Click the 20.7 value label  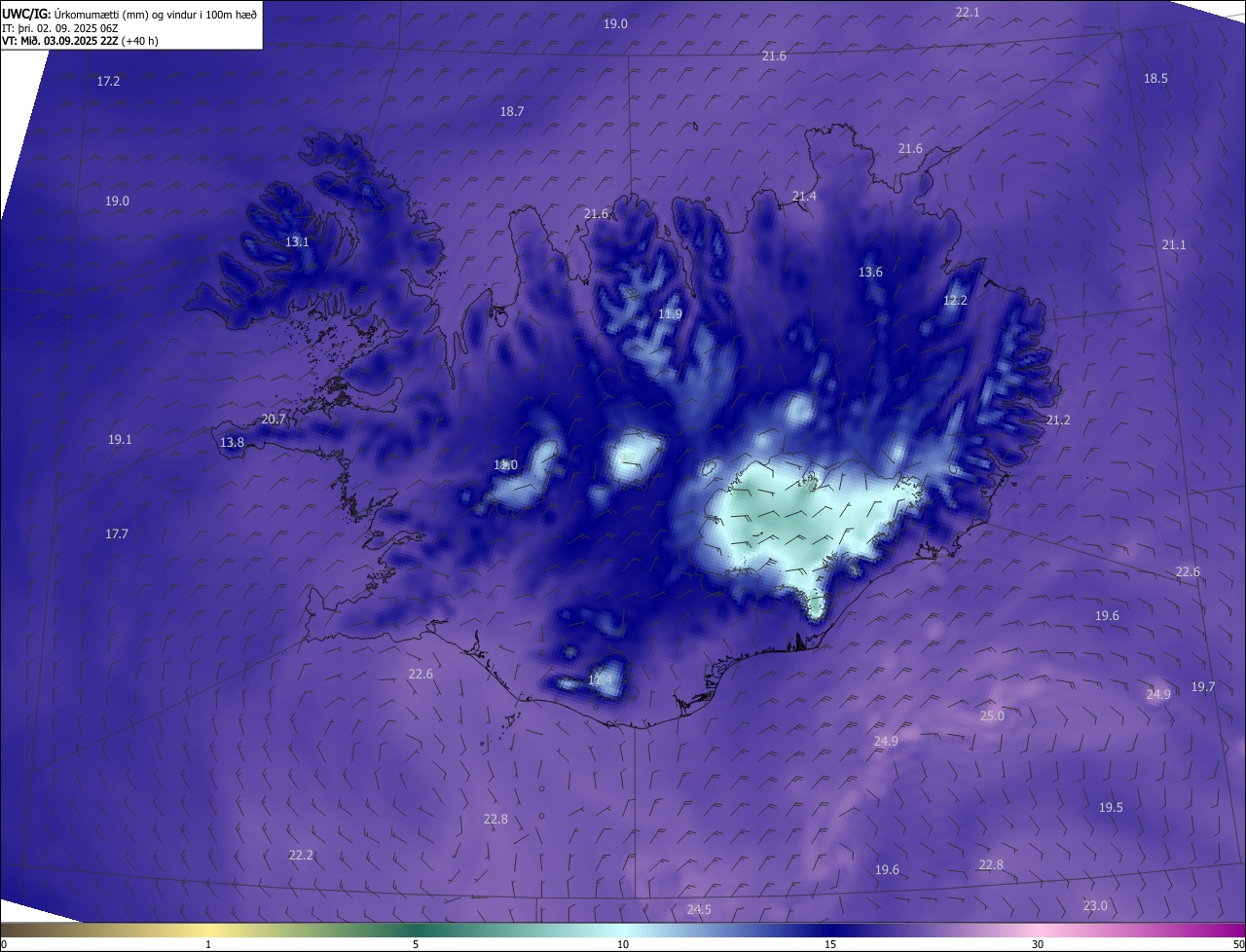[x=274, y=420]
